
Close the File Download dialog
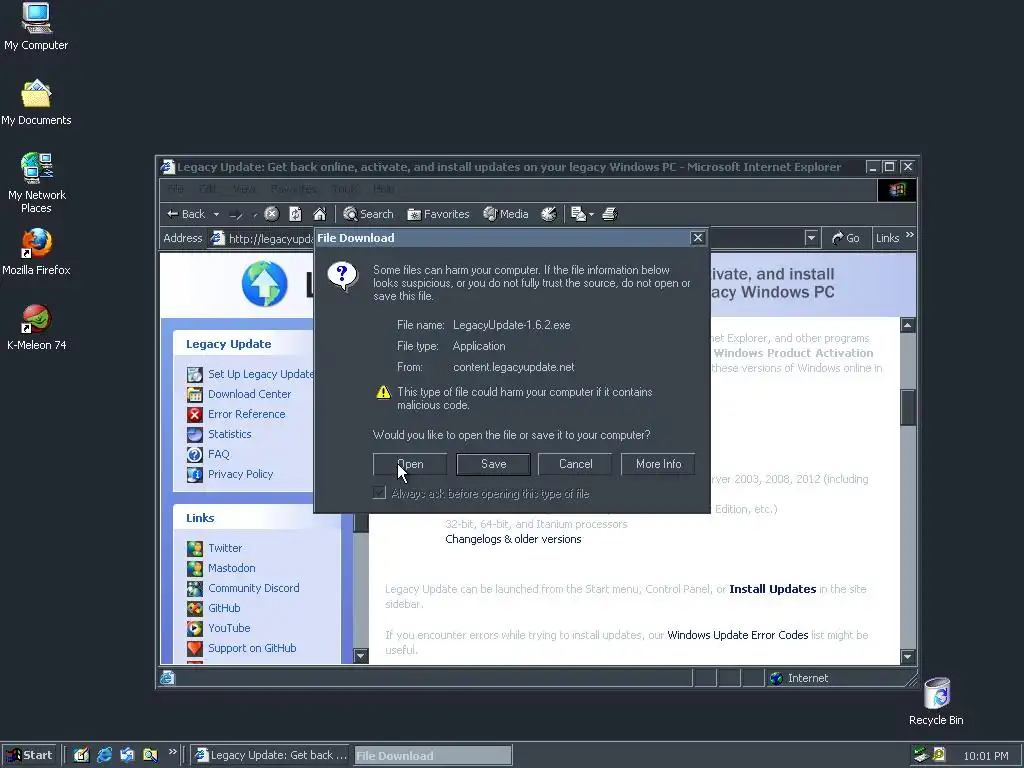click(x=697, y=238)
